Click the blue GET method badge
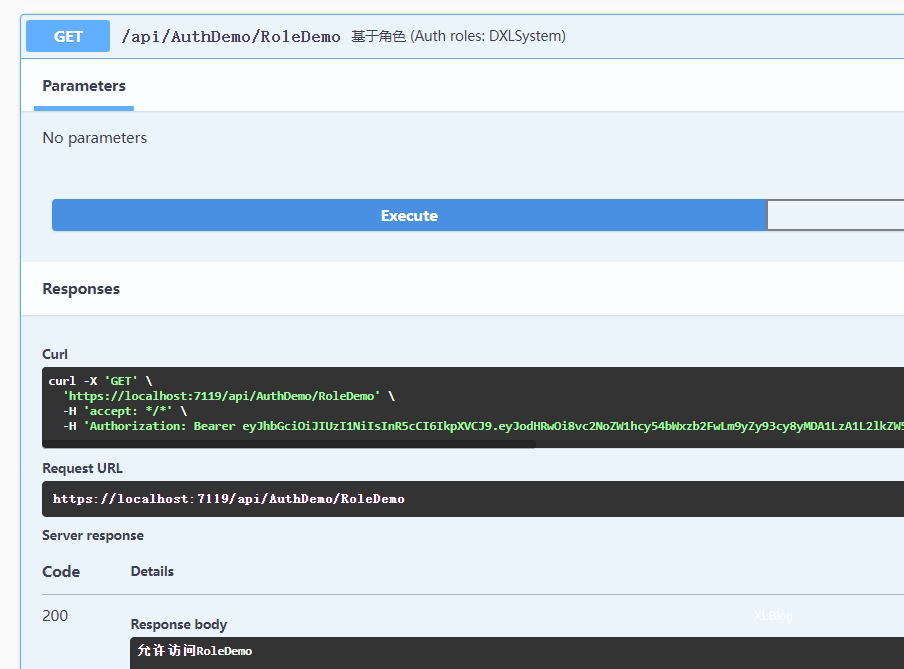The width and height of the screenshot is (904, 669). tap(68, 37)
